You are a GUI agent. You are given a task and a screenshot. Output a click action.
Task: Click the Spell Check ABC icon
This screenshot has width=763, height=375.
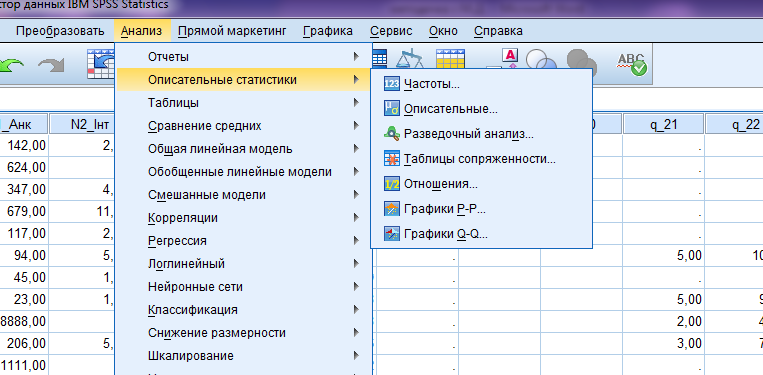click(x=632, y=64)
